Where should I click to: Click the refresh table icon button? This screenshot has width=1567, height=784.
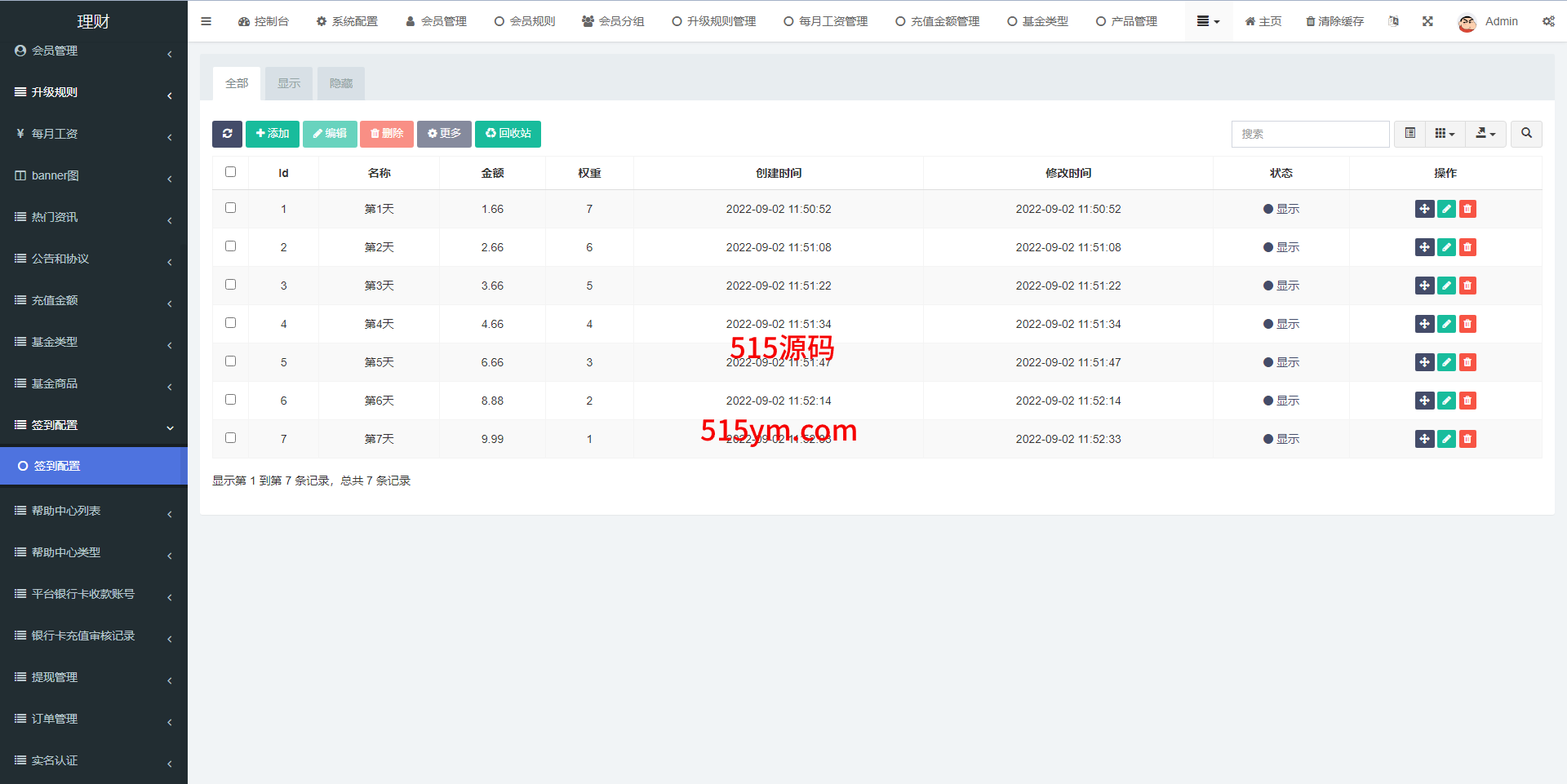[227, 134]
